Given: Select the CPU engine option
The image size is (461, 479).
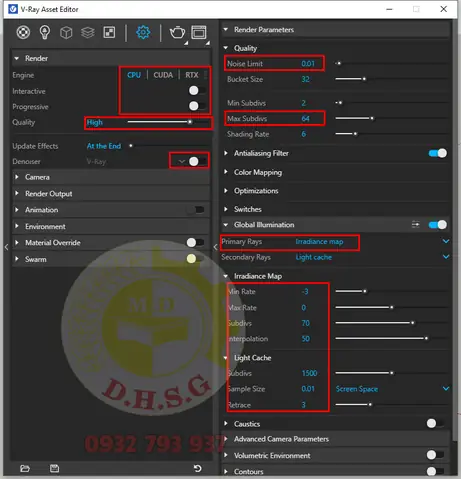Looking at the screenshot, I should [x=134, y=75].
